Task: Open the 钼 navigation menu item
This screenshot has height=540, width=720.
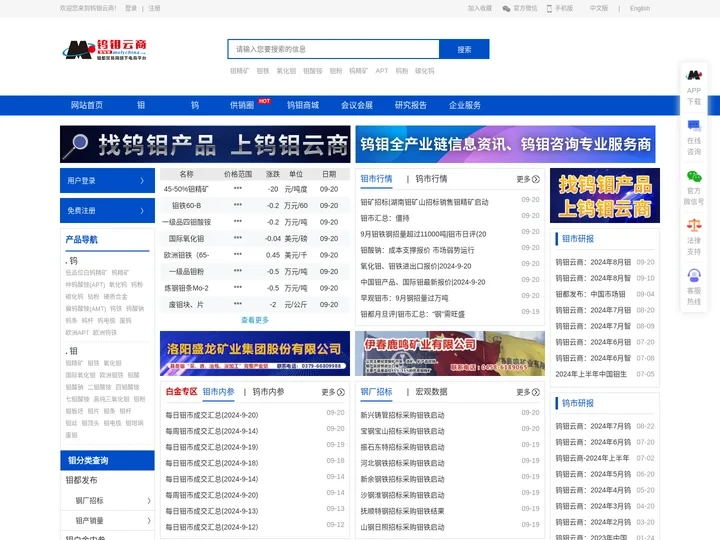Action: pos(141,105)
